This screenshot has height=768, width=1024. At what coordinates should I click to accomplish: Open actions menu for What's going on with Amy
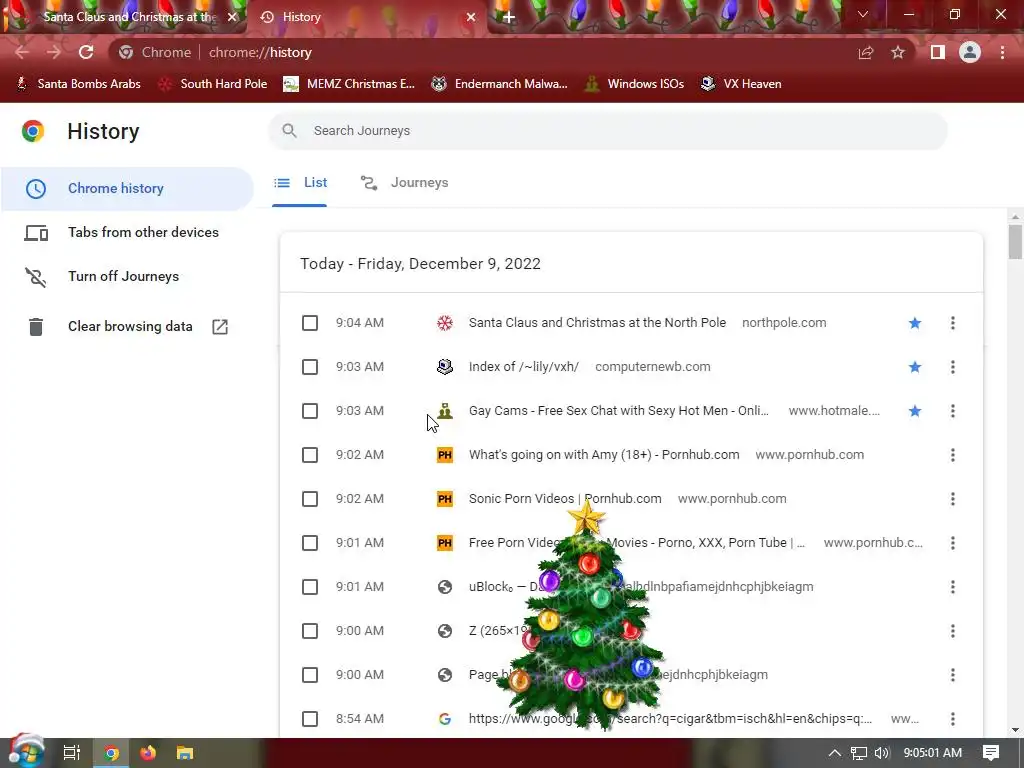click(x=953, y=455)
